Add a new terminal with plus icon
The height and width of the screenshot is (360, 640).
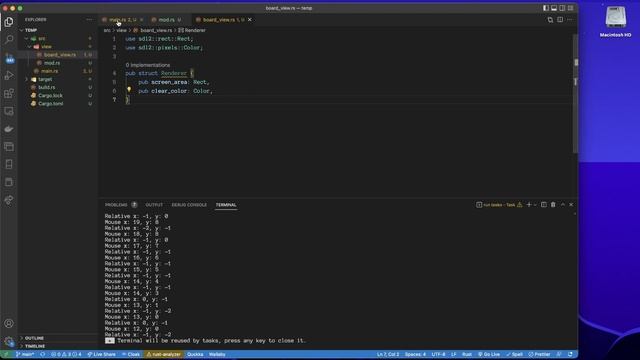point(529,204)
